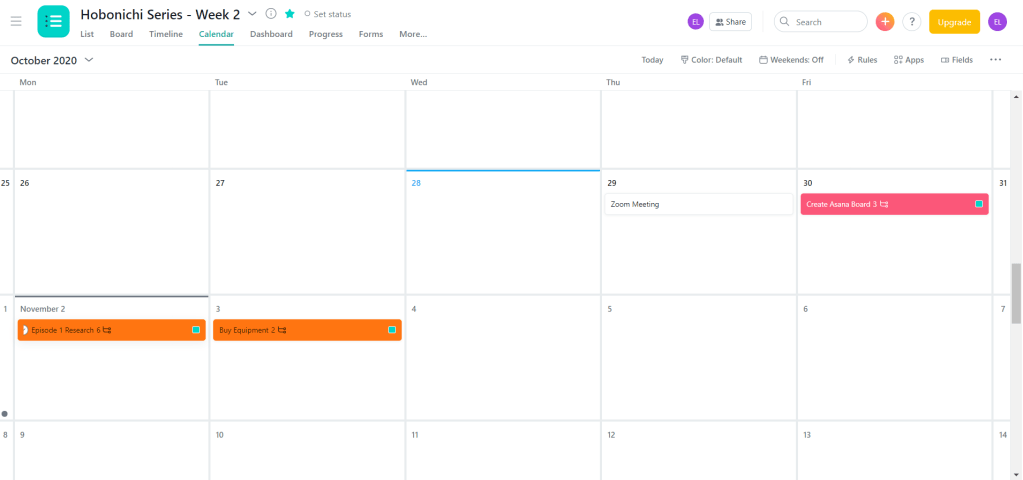Click the Upgrade button

(x=954, y=22)
